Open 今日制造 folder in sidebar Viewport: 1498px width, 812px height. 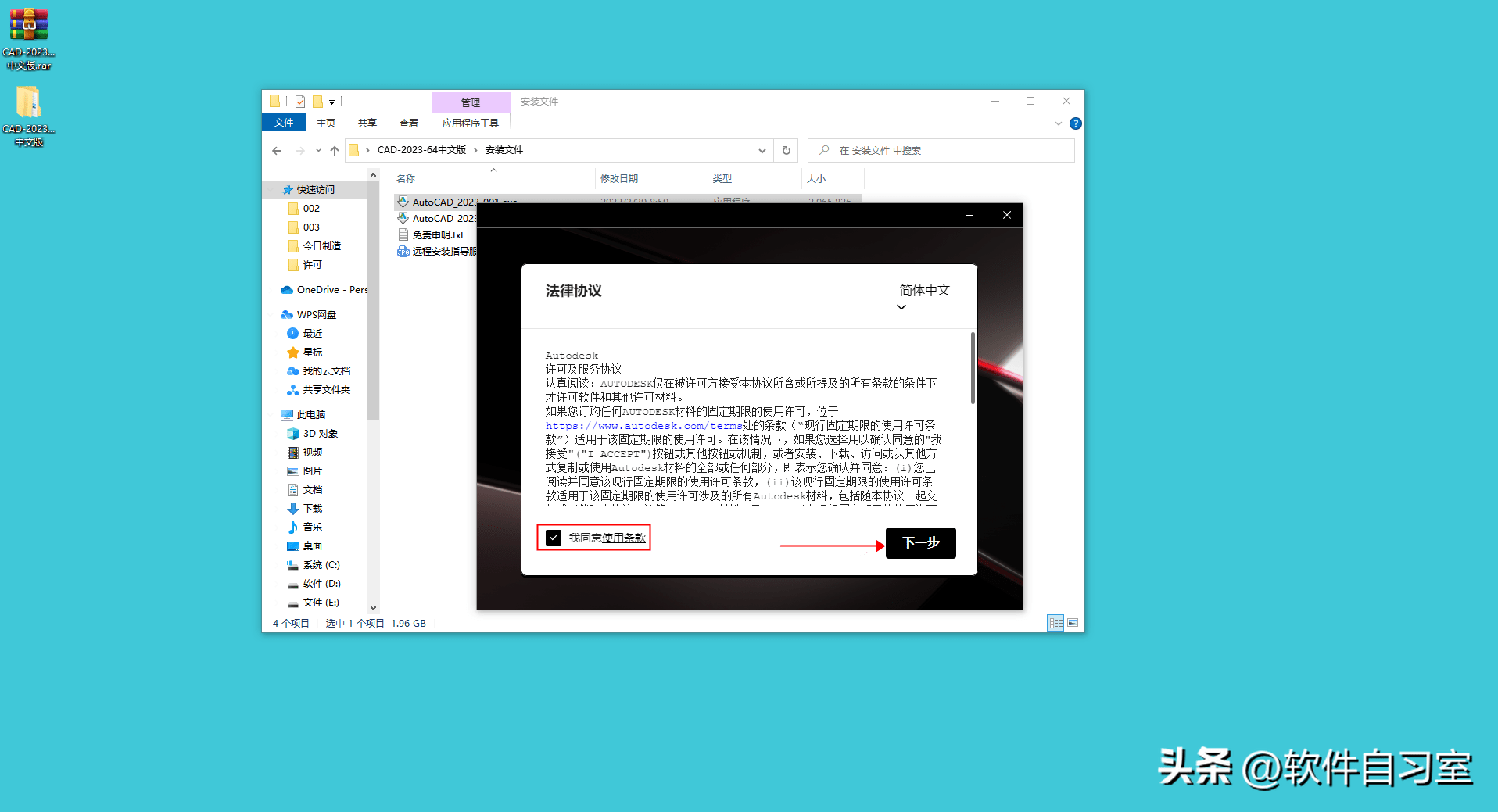pyautogui.click(x=314, y=246)
